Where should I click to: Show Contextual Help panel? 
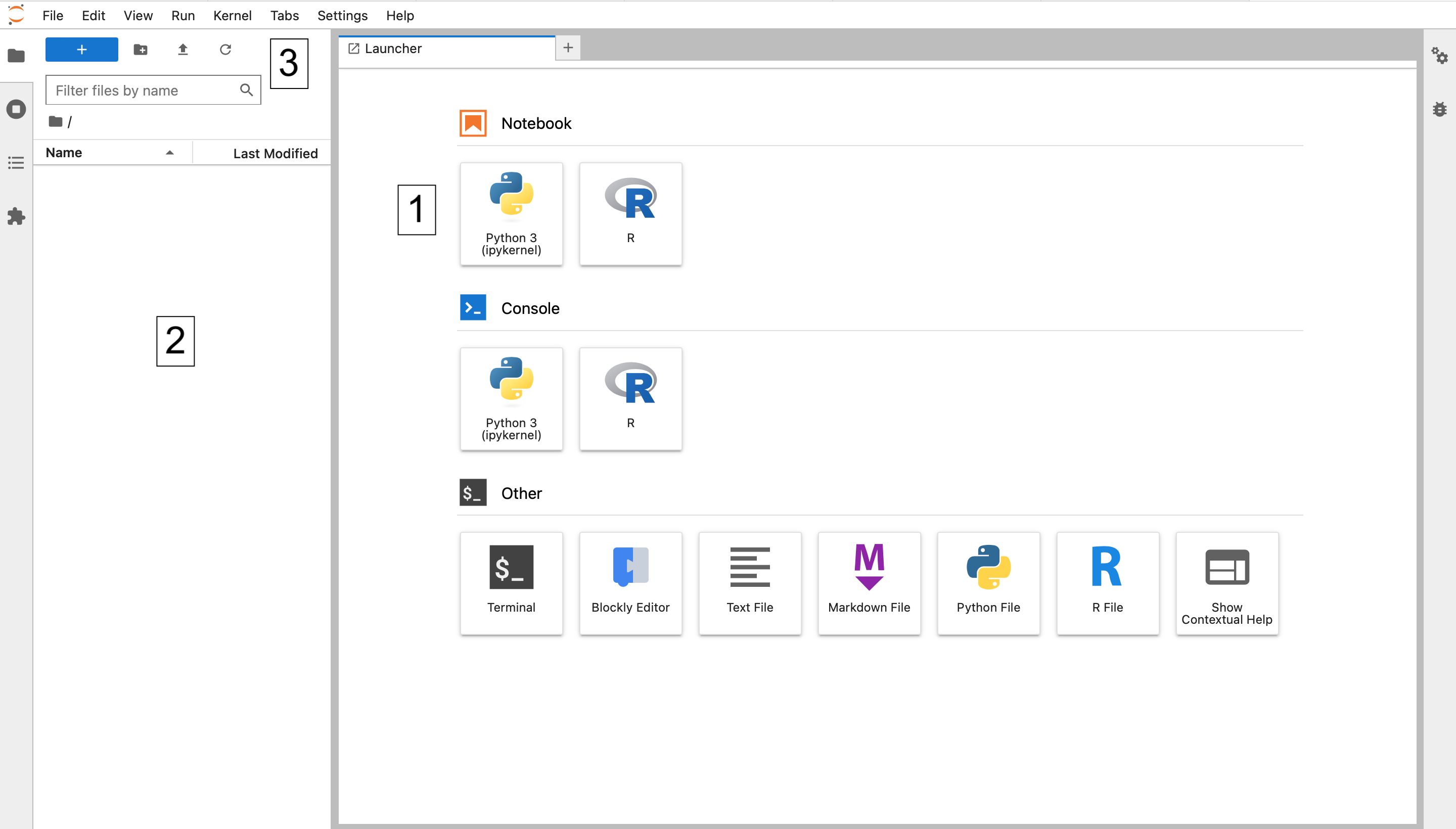[1227, 583]
